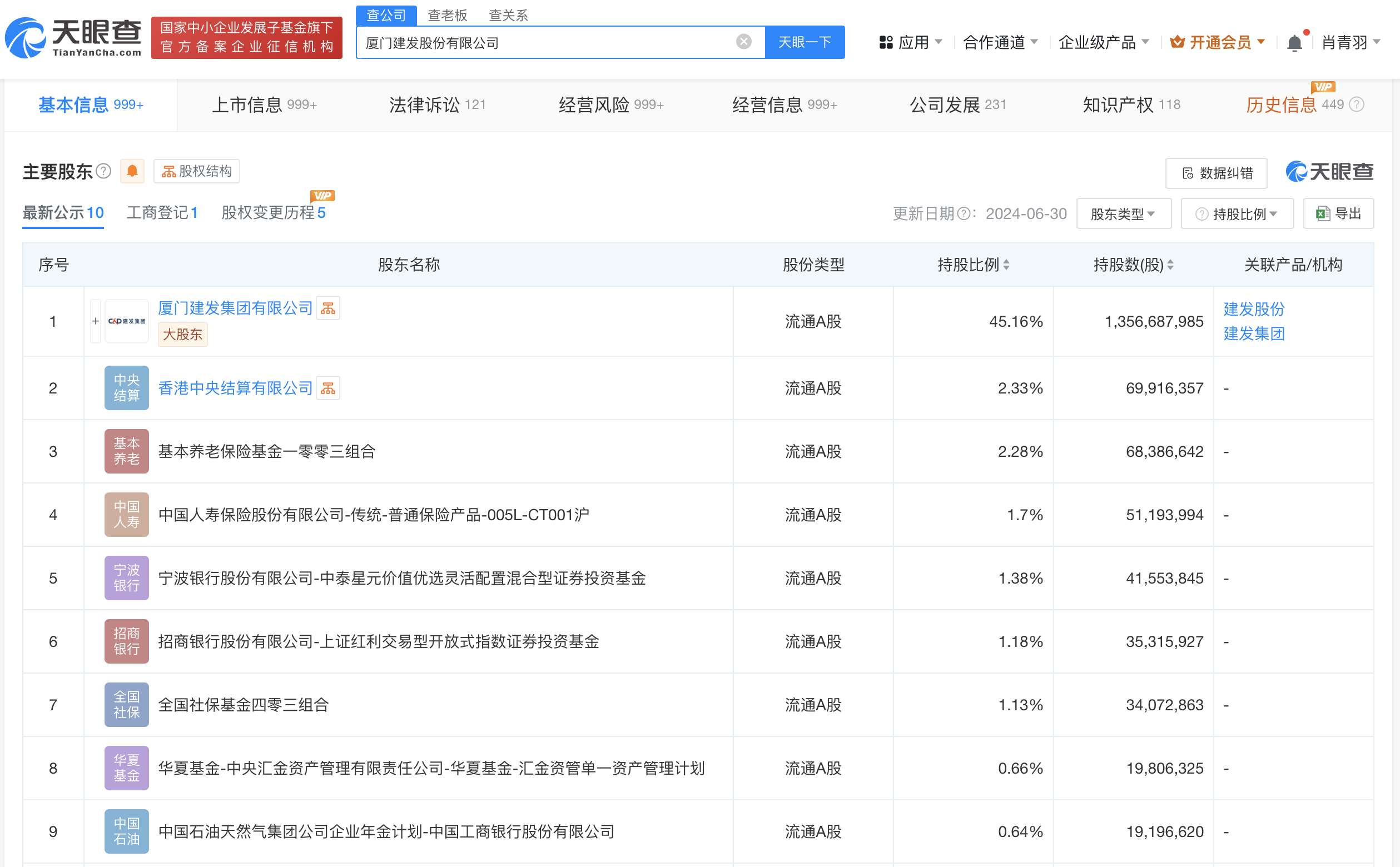Click the 宁波银行 avatar tile
1400x867 pixels.
click(x=126, y=578)
